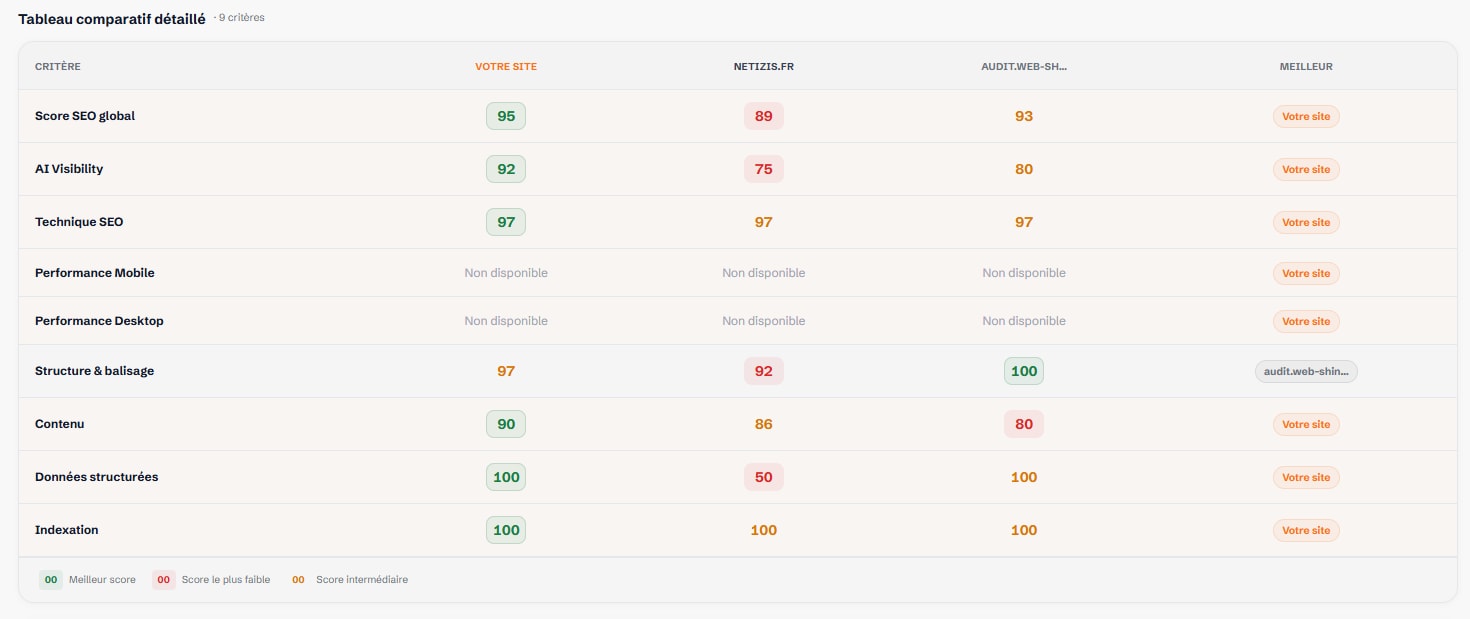Click the MEILLEUR column header
The height and width of the screenshot is (619, 1470).
click(x=1306, y=67)
